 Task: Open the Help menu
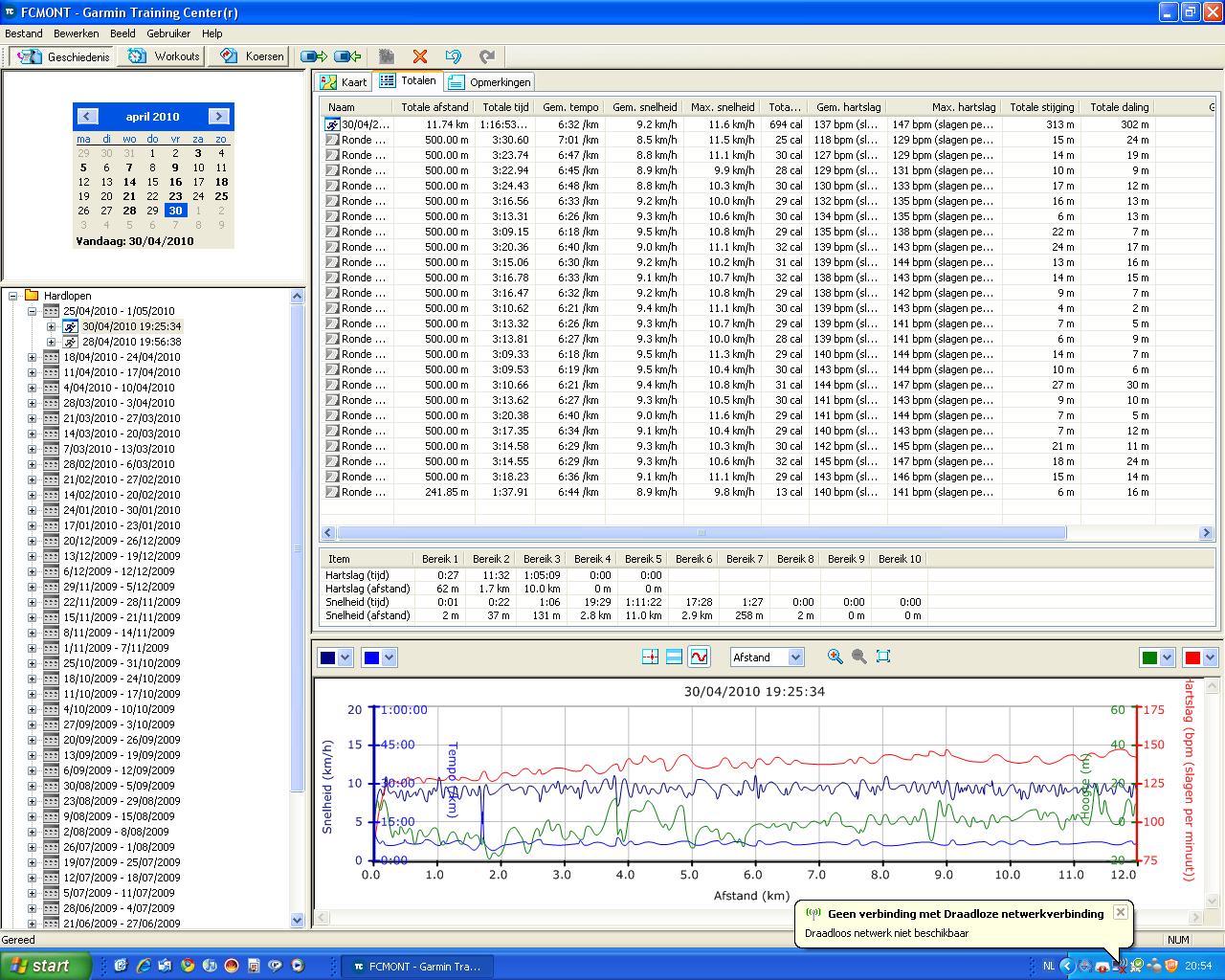212,33
